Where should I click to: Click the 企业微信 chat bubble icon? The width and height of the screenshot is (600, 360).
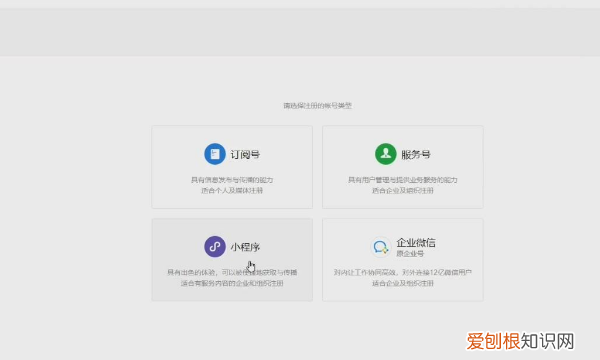coord(380,247)
